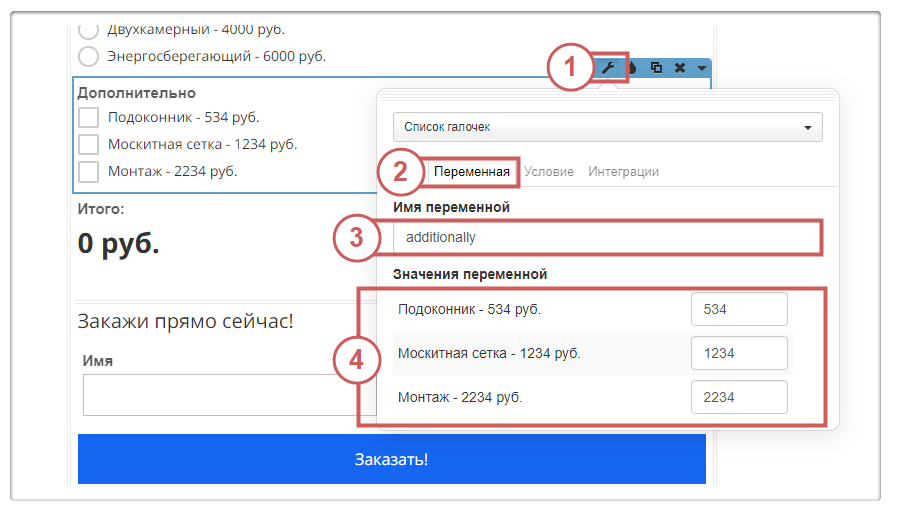Click the value field containing 1234

(x=739, y=353)
